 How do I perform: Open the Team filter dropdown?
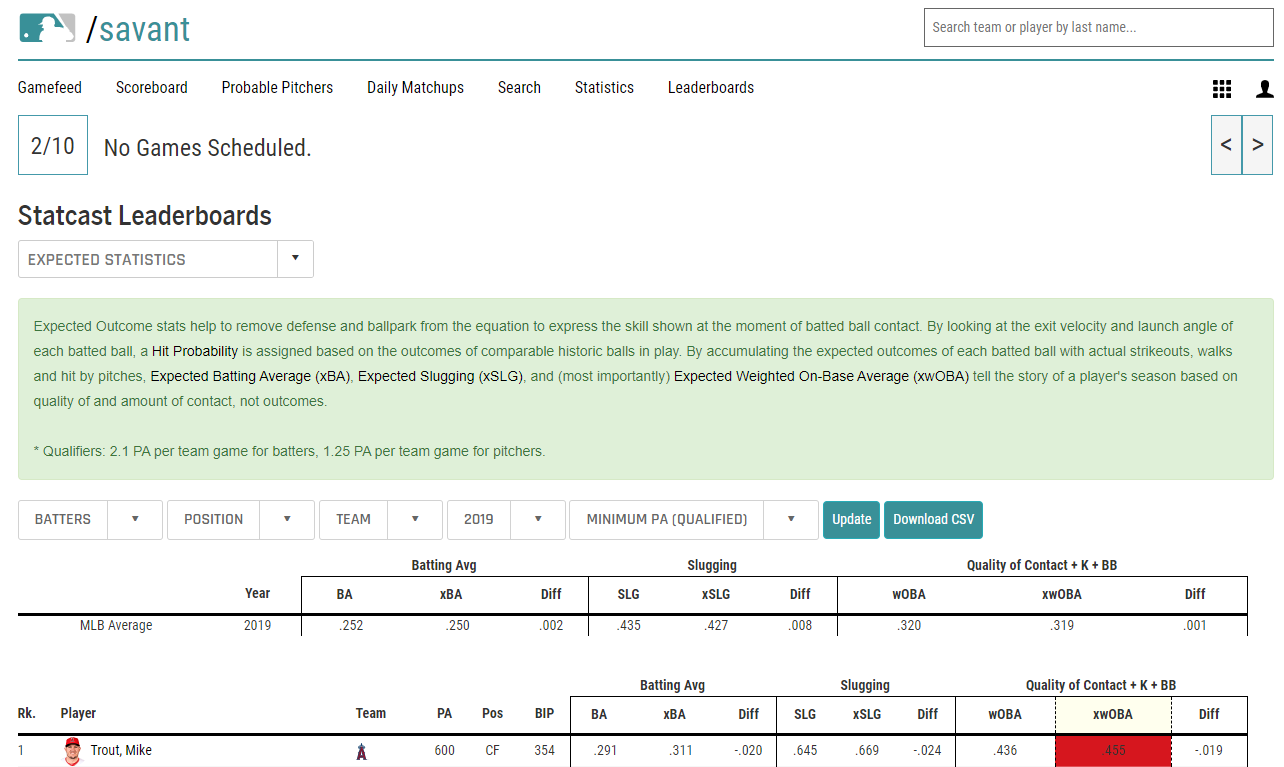[x=381, y=520]
